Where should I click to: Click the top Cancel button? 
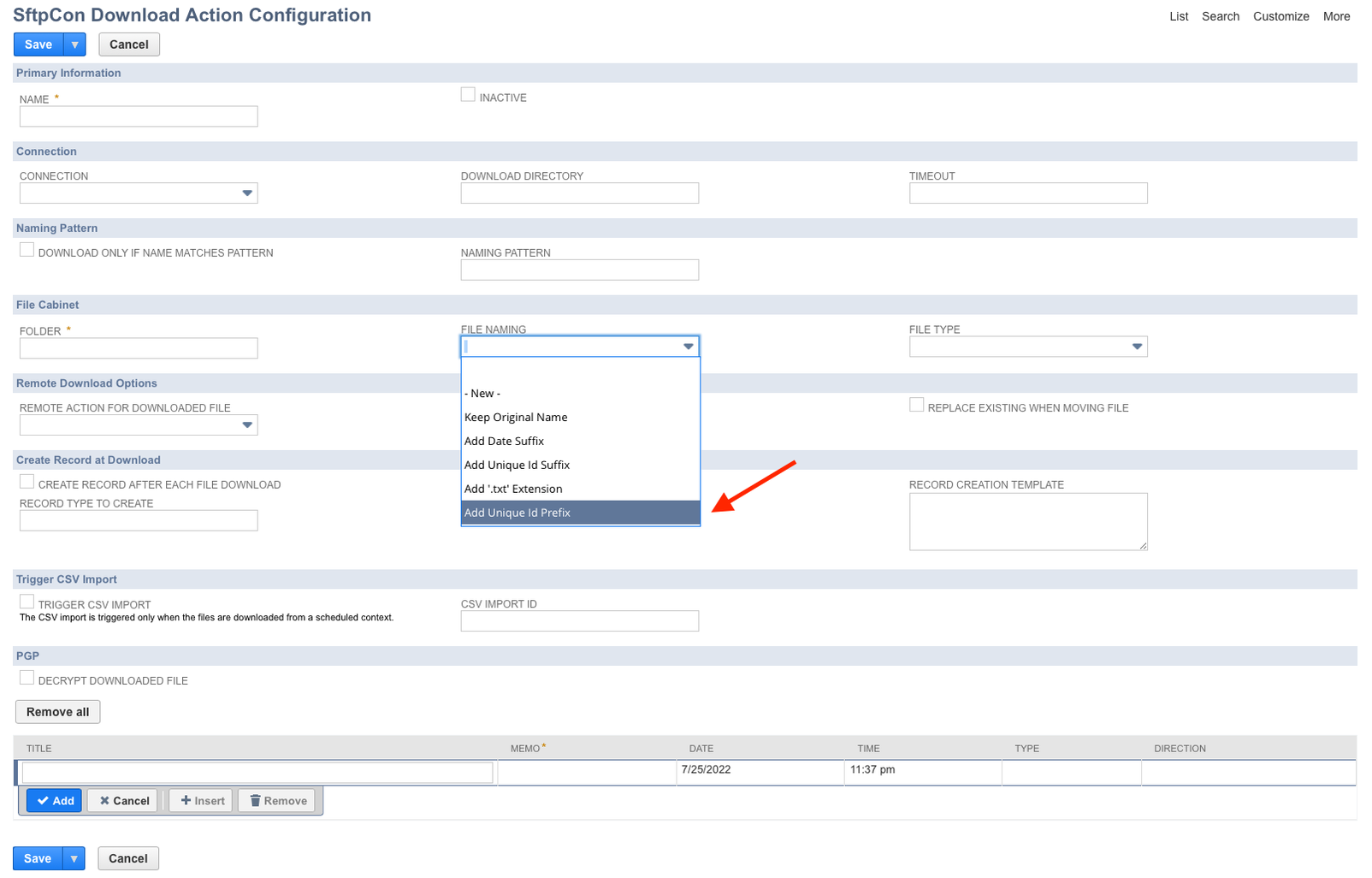tap(129, 44)
